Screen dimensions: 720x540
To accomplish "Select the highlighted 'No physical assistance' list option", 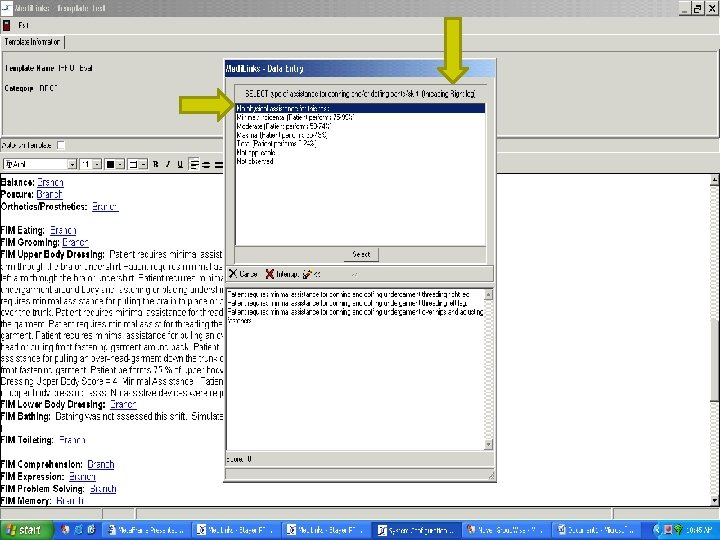I will tap(360, 108).
